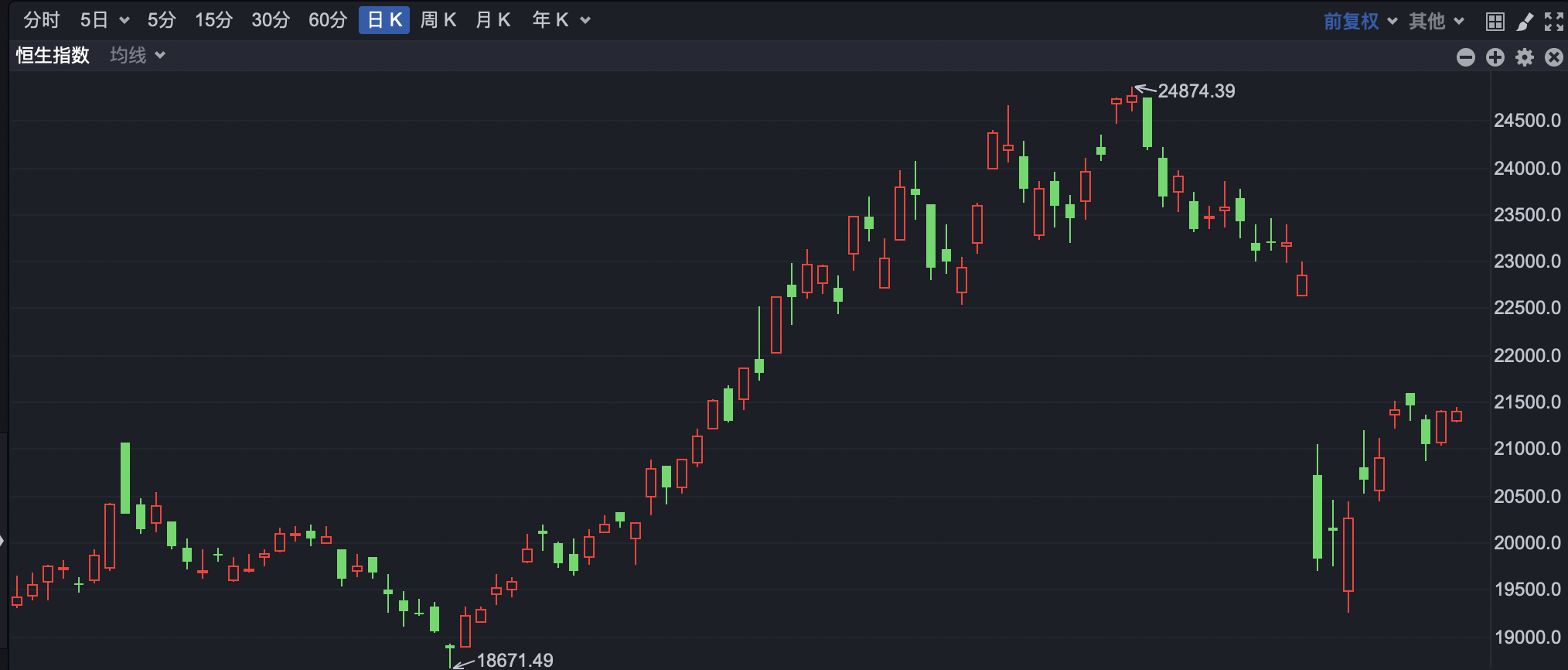Select the 5日 chart period
This screenshot has height=670, width=1568.
tap(94, 20)
